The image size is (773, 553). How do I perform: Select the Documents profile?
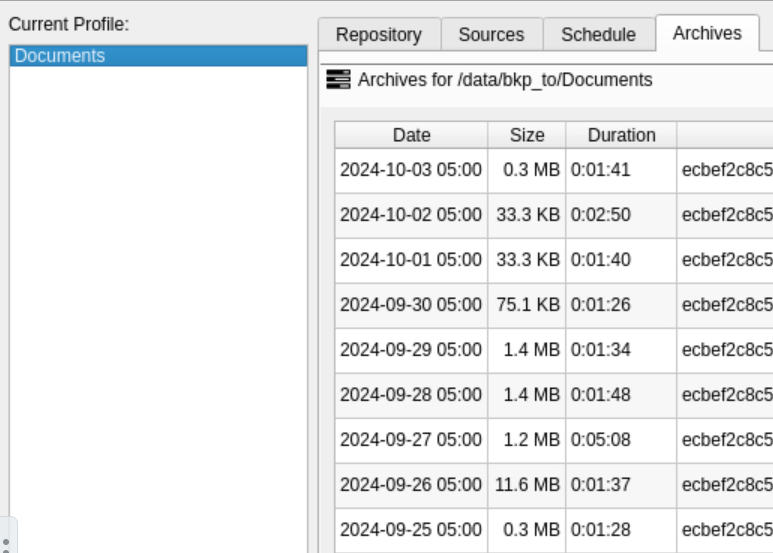pyautogui.click(x=159, y=56)
